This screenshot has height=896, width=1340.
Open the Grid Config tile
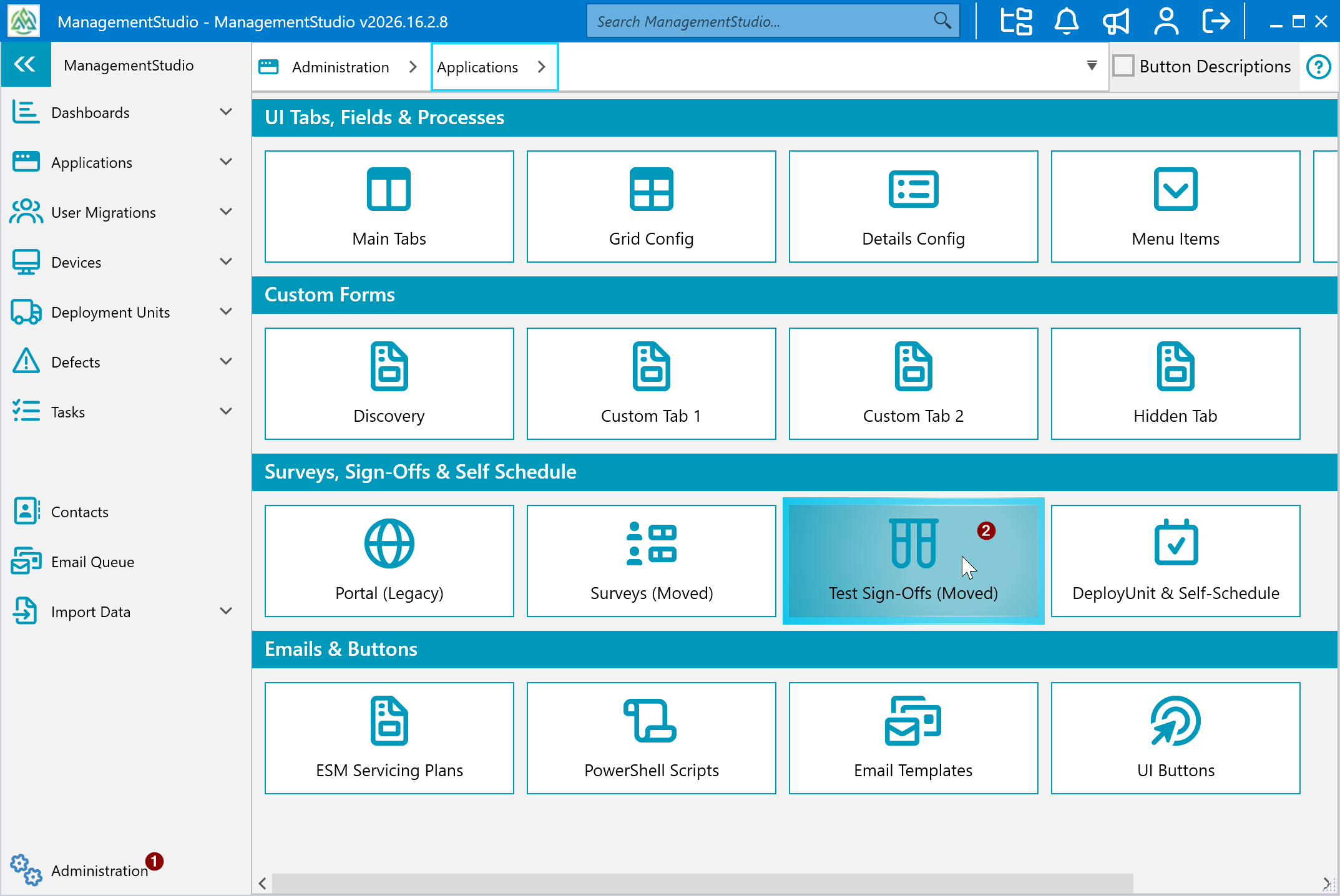point(651,207)
